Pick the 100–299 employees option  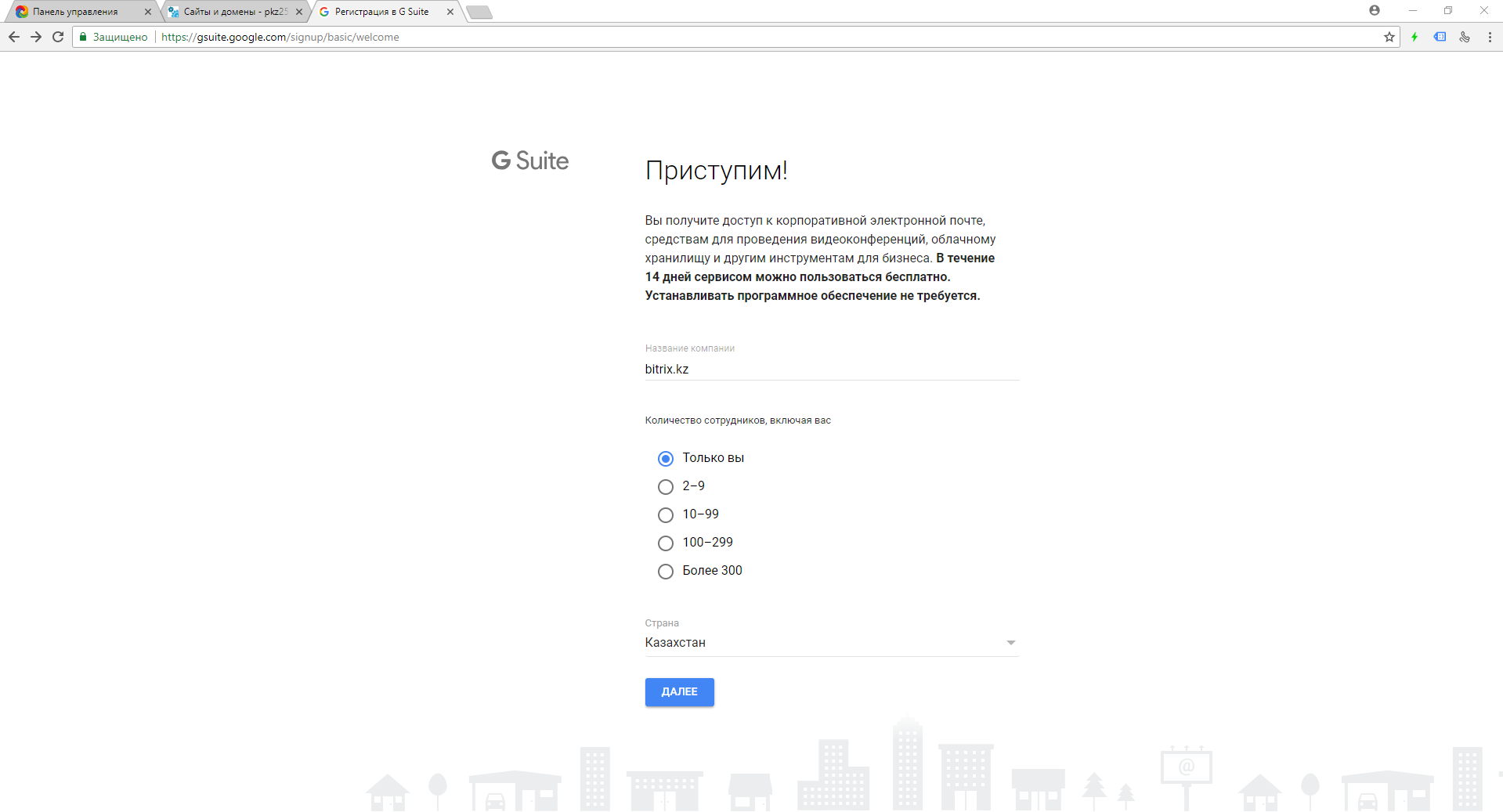[x=666, y=543]
